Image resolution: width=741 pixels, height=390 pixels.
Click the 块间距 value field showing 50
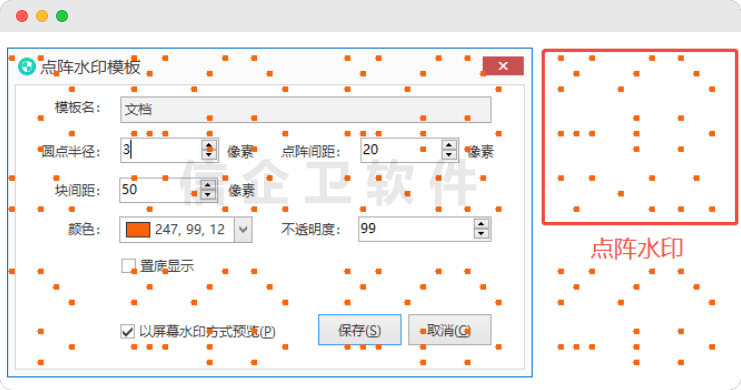[160, 190]
